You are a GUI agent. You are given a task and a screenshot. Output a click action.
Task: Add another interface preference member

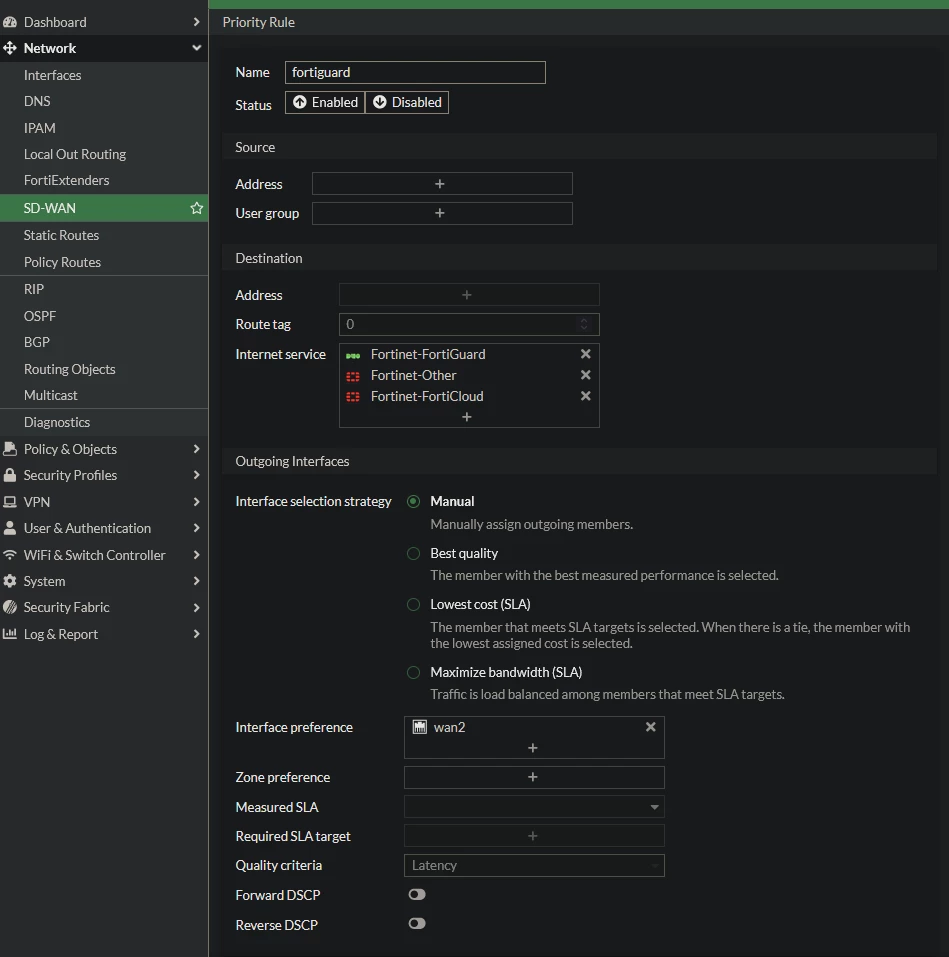coord(533,748)
